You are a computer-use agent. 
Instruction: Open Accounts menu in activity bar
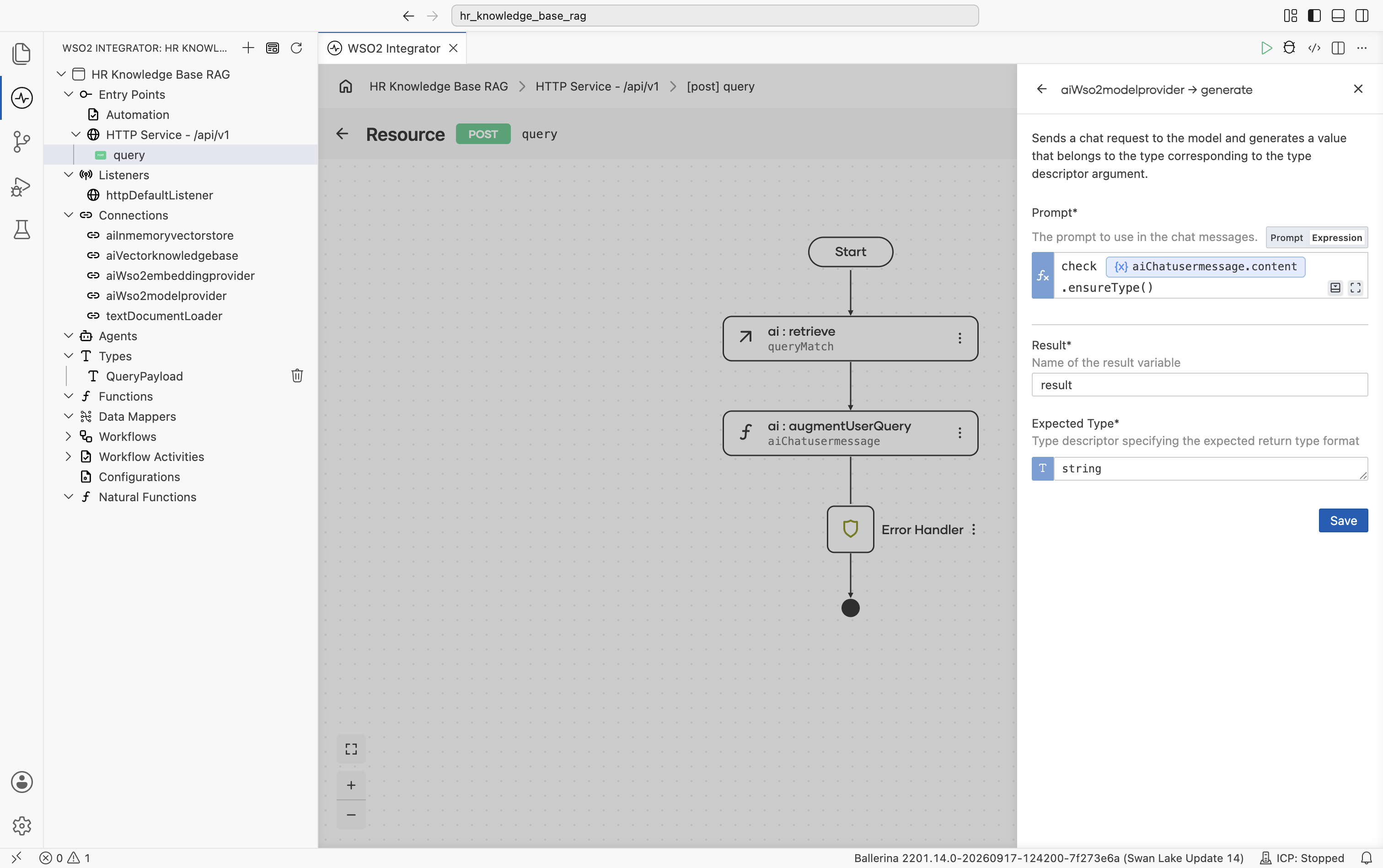click(21, 782)
